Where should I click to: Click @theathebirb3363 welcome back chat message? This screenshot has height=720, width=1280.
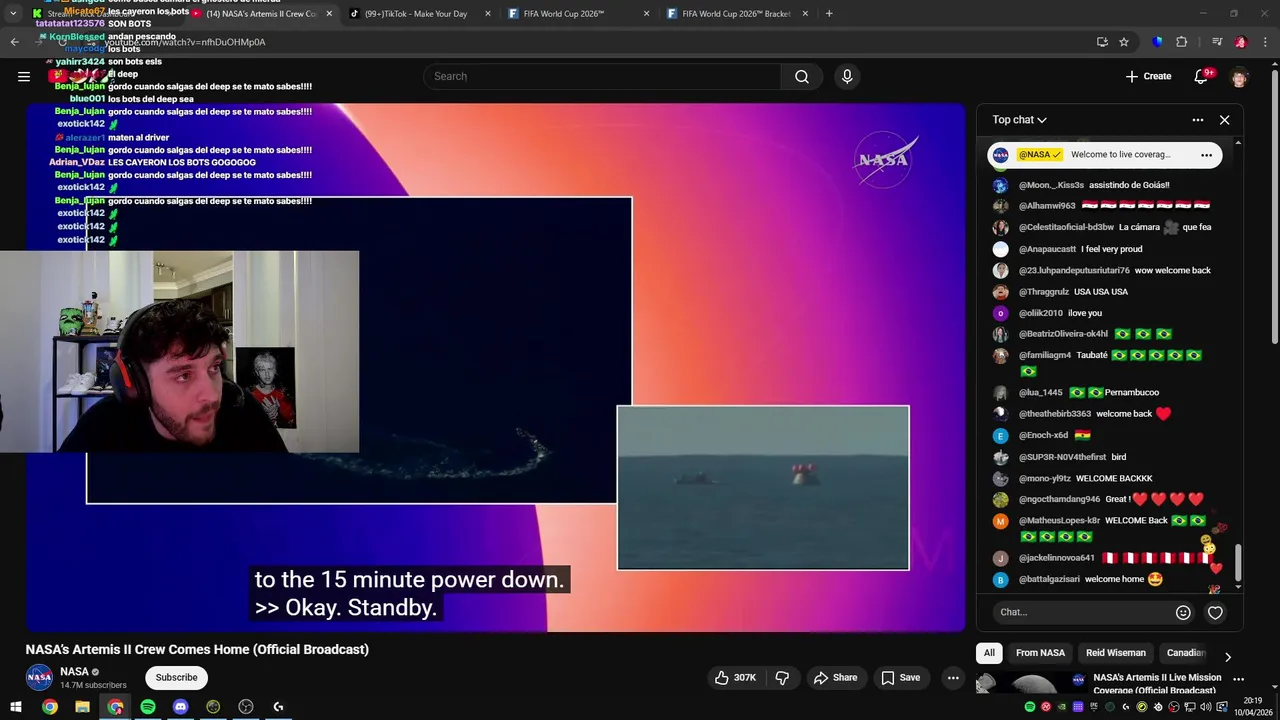(1081, 414)
